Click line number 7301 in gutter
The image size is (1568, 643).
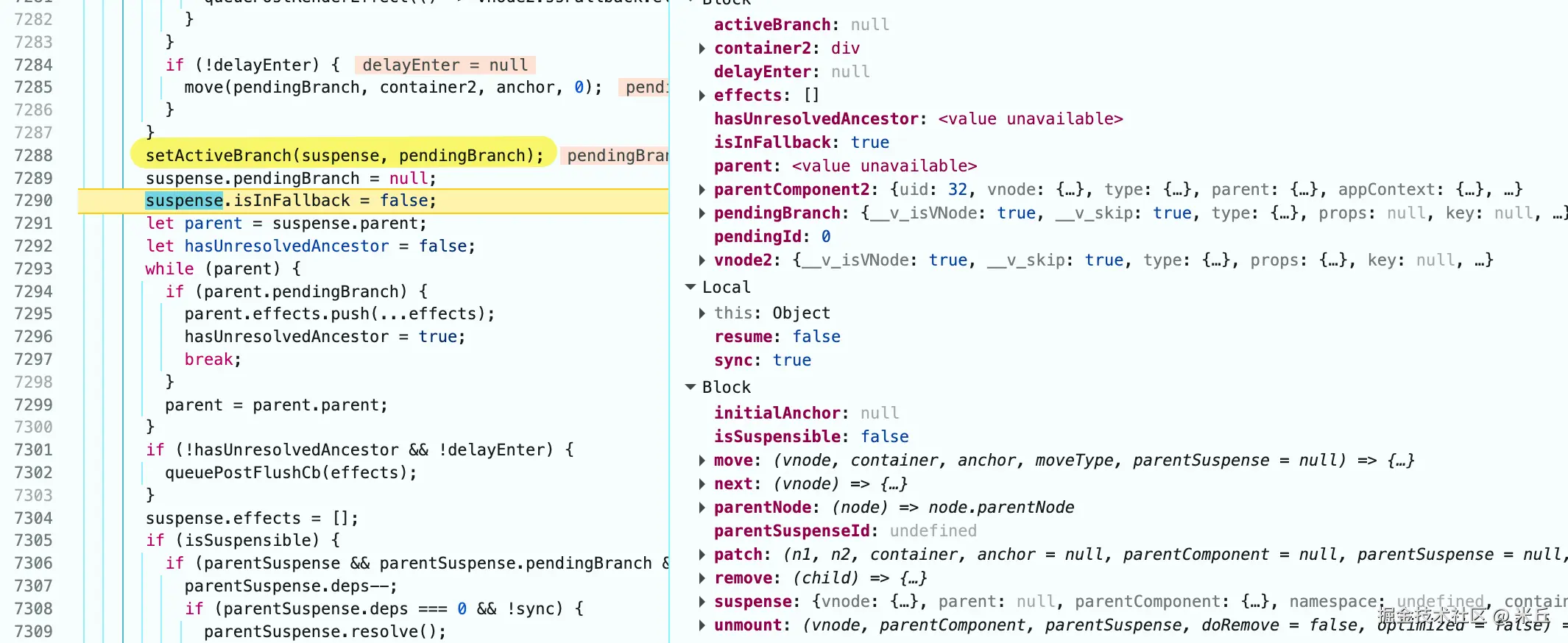pos(34,450)
